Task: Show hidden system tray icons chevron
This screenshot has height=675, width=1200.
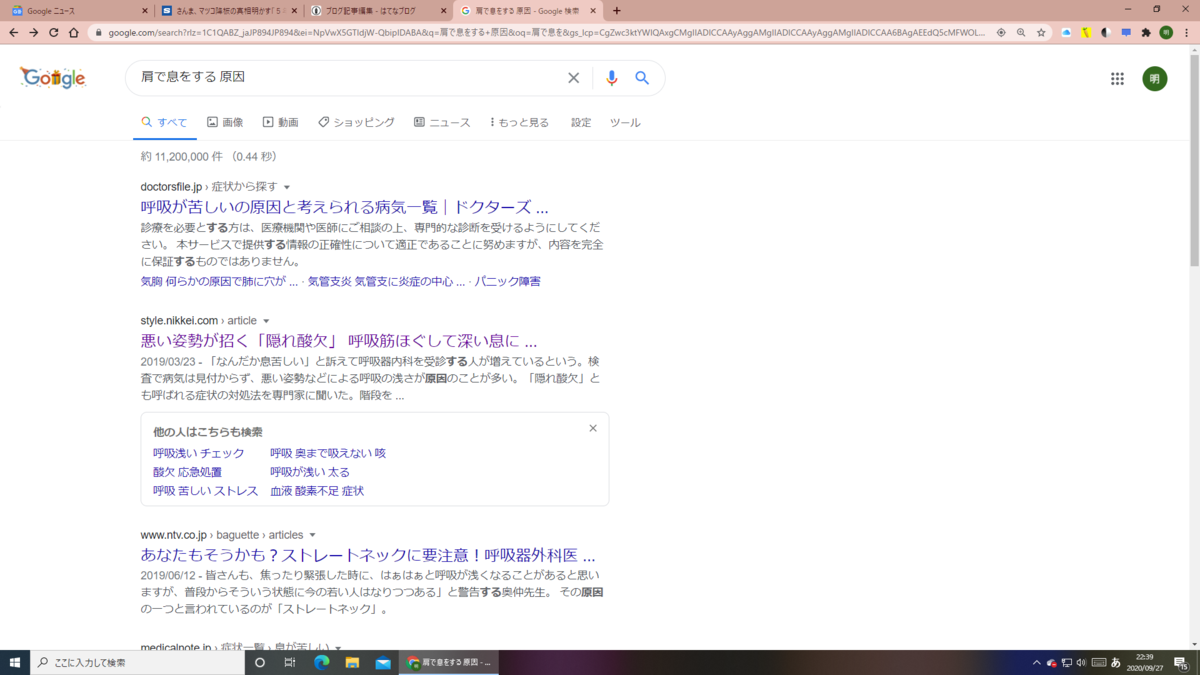Action: pyautogui.click(x=1037, y=662)
